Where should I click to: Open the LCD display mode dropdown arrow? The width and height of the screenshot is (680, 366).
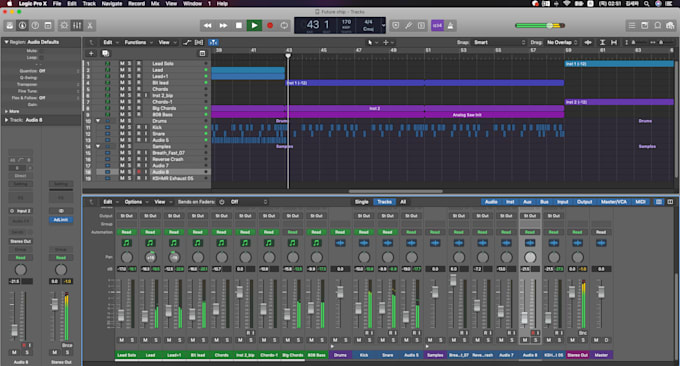[383, 25]
